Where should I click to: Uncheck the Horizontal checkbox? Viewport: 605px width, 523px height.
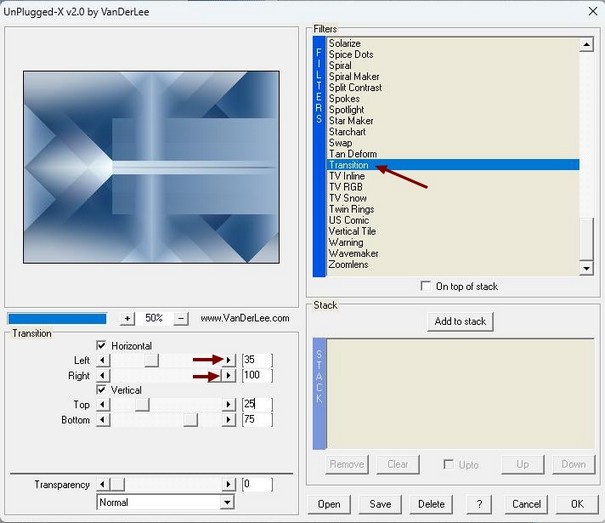(101, 345)
